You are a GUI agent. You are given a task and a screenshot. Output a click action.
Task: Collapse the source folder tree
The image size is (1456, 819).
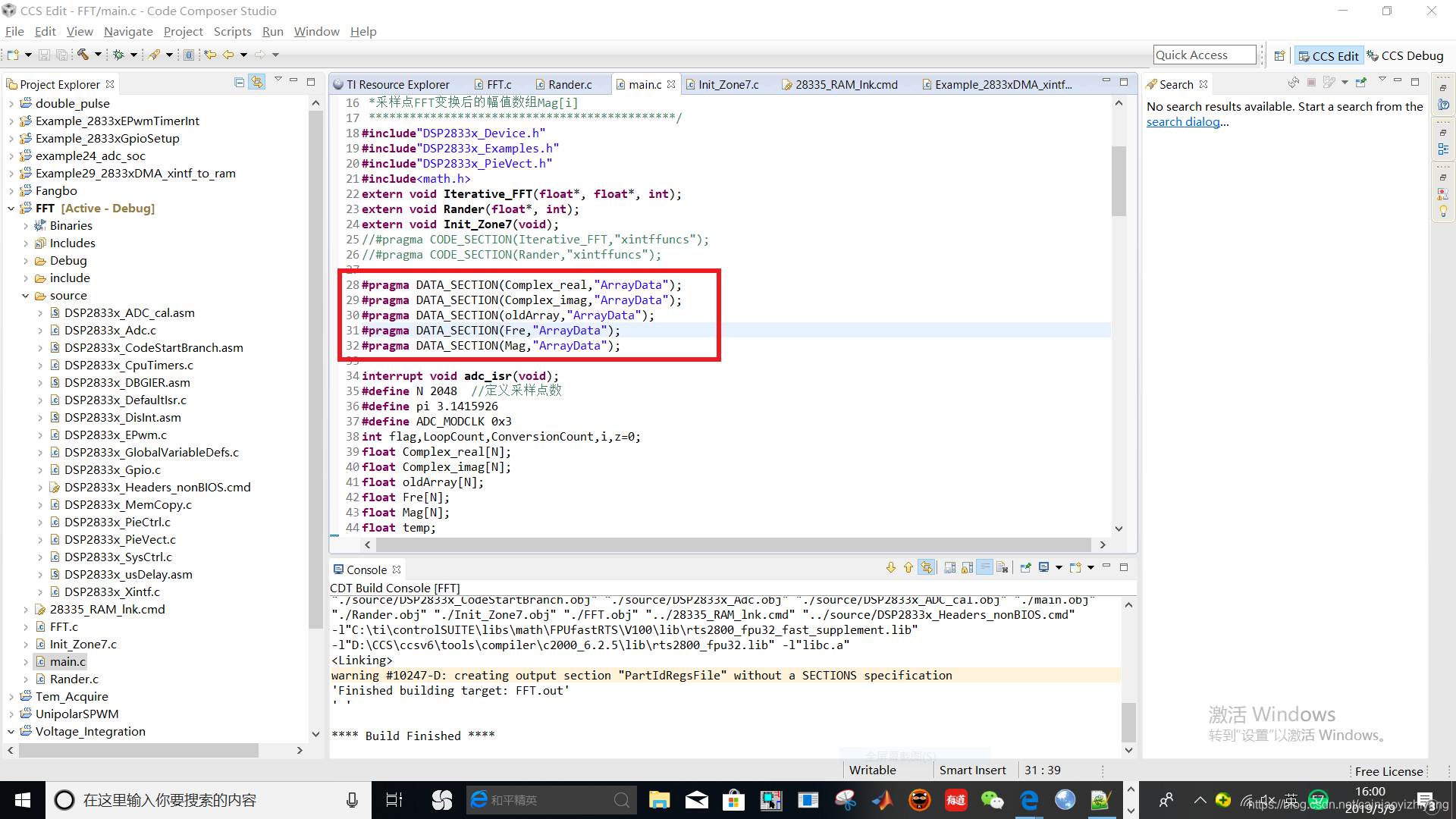(x=25, y=296)
